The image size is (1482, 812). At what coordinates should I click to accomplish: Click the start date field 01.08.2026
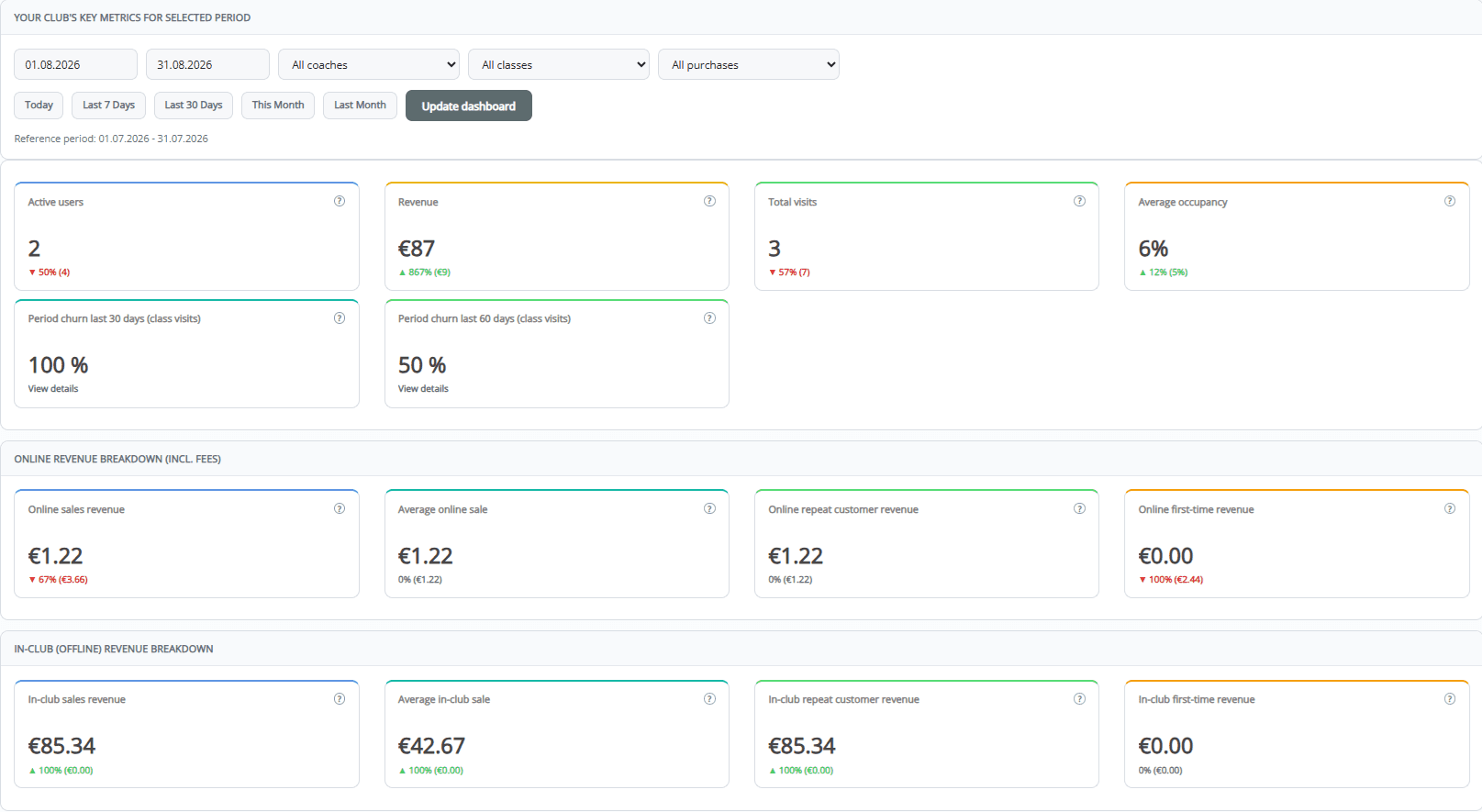pos(75,64)
